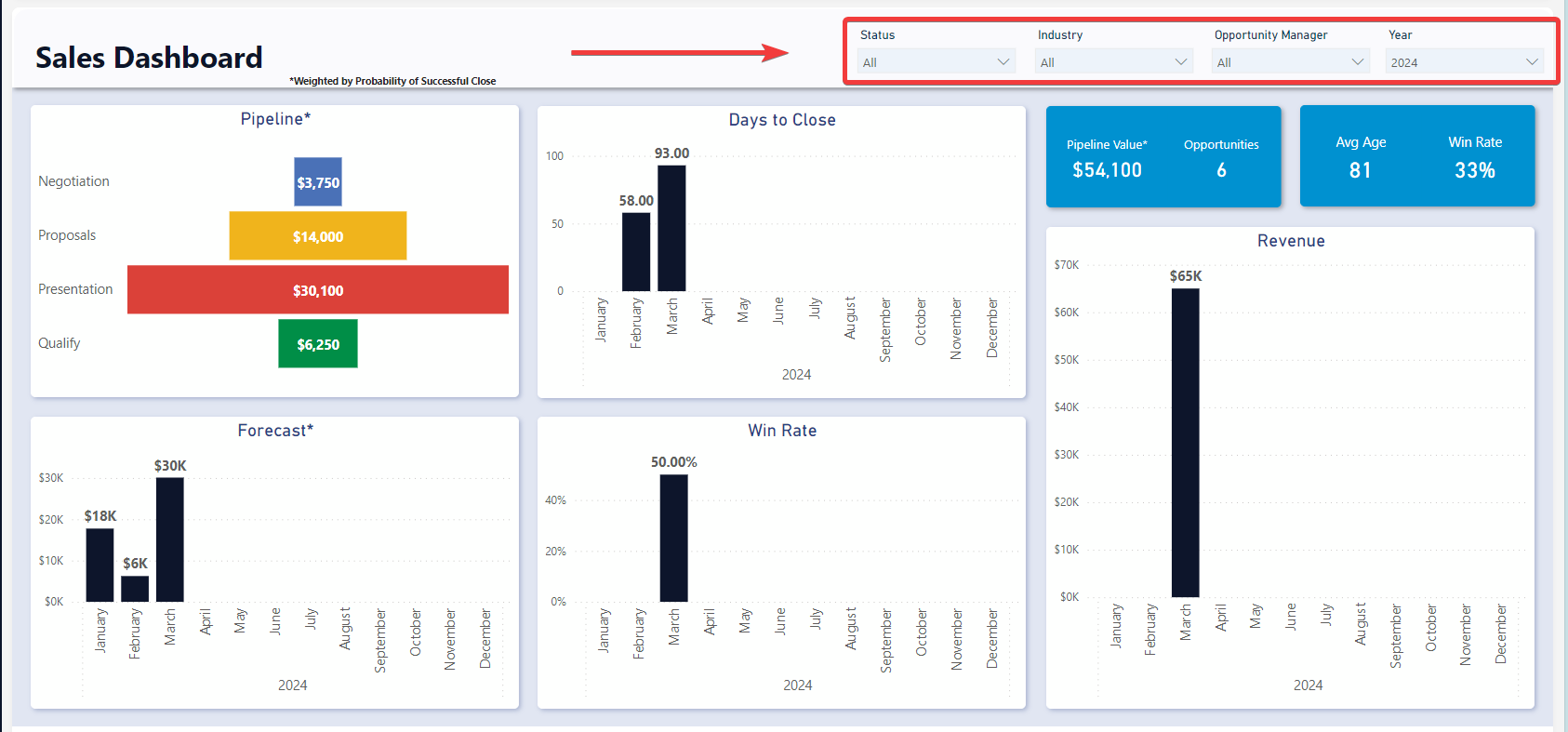Click November on the Win Rate chart axis
Screen dimensions: 1568x732
pos(957,640)
